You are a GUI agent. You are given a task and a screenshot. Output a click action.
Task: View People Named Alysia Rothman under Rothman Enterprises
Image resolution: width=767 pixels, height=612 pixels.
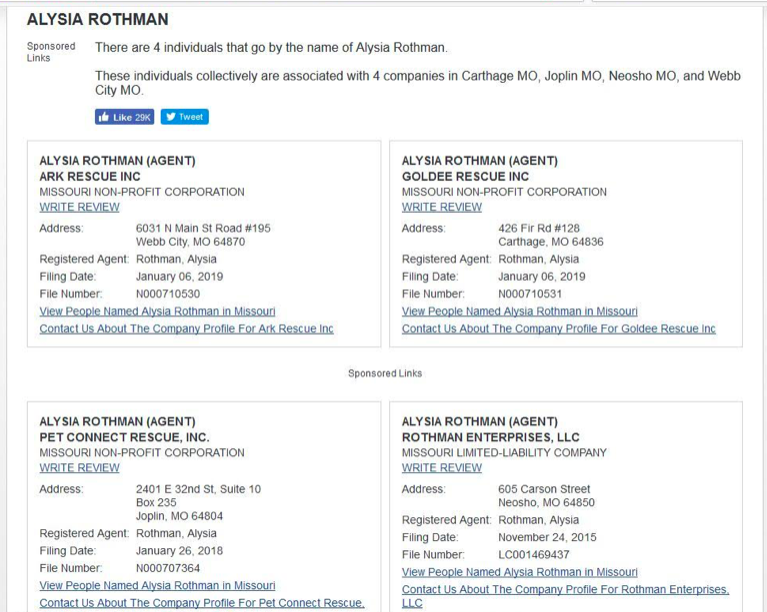(x=519, y=572)
